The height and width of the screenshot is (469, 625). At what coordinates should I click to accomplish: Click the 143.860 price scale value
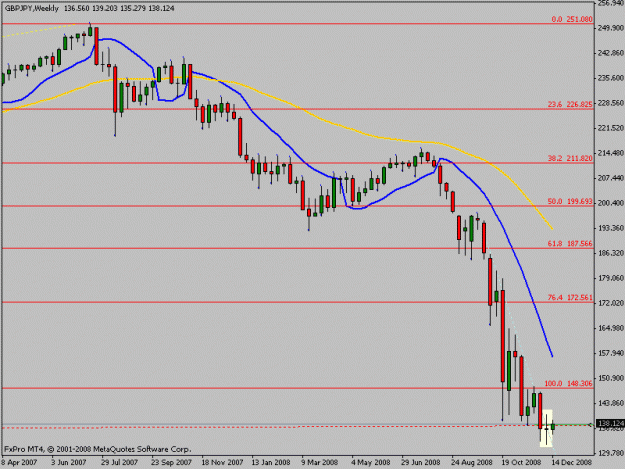(x=611, y=403)
